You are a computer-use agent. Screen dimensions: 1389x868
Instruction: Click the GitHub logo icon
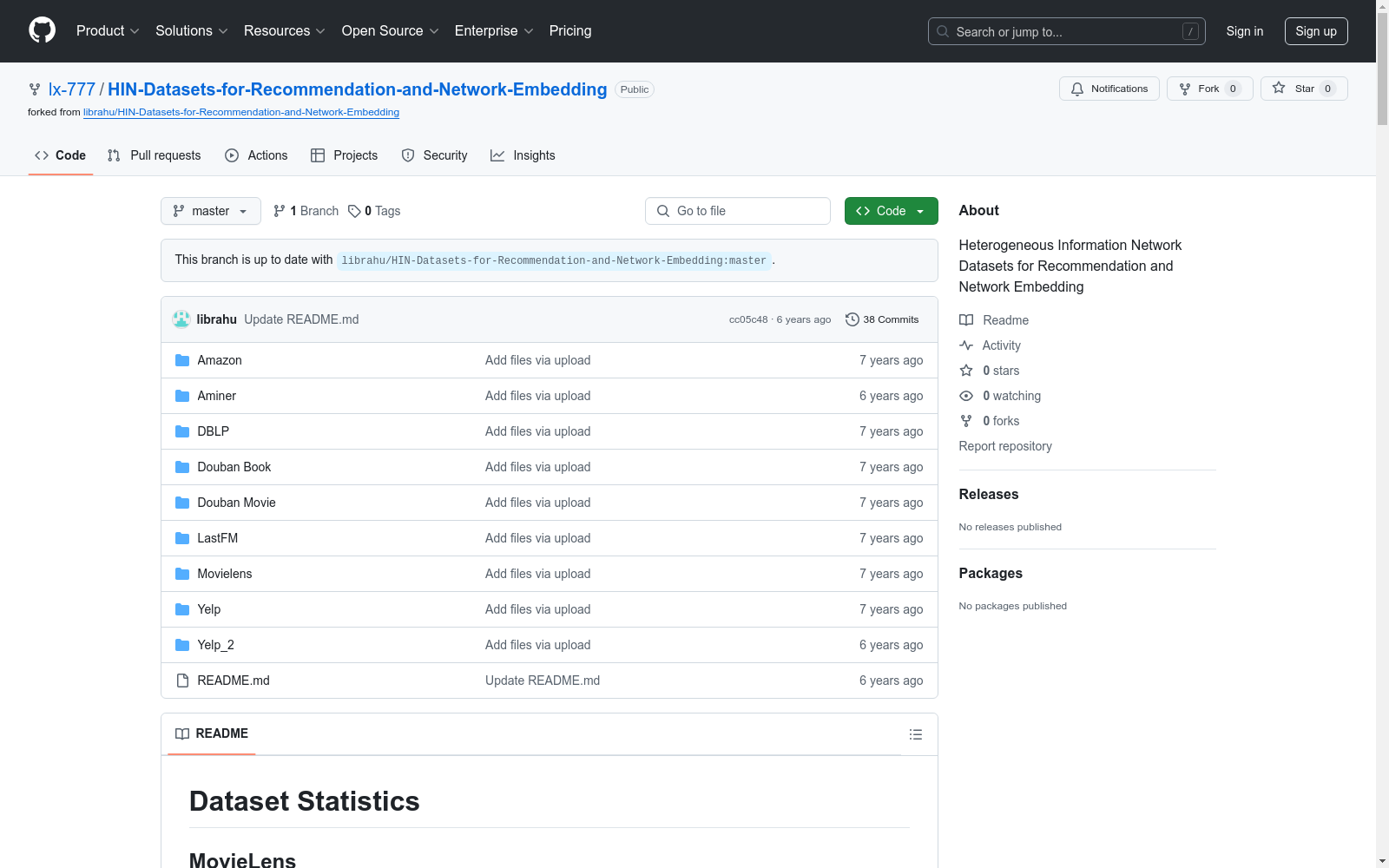[x=42, y=30]
